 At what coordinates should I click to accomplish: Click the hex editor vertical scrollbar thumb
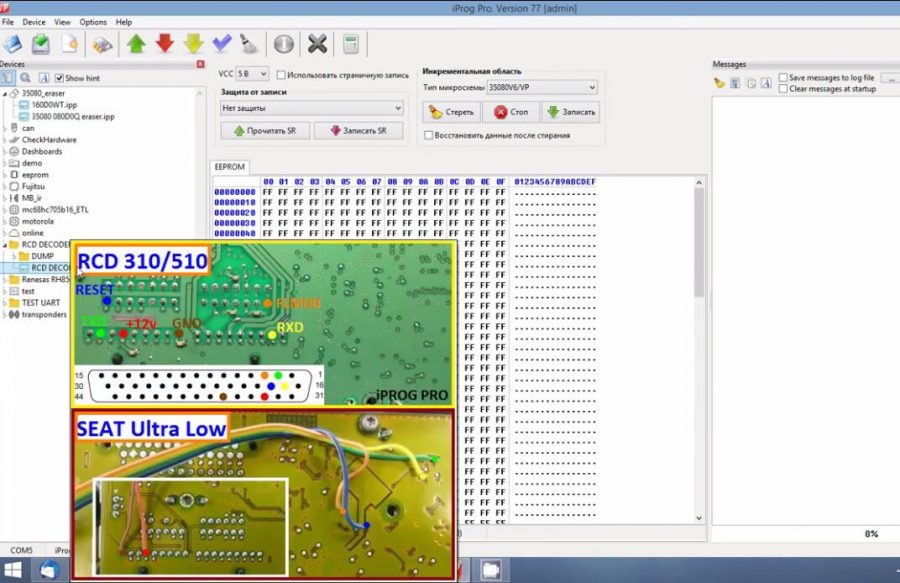(699, 241)
